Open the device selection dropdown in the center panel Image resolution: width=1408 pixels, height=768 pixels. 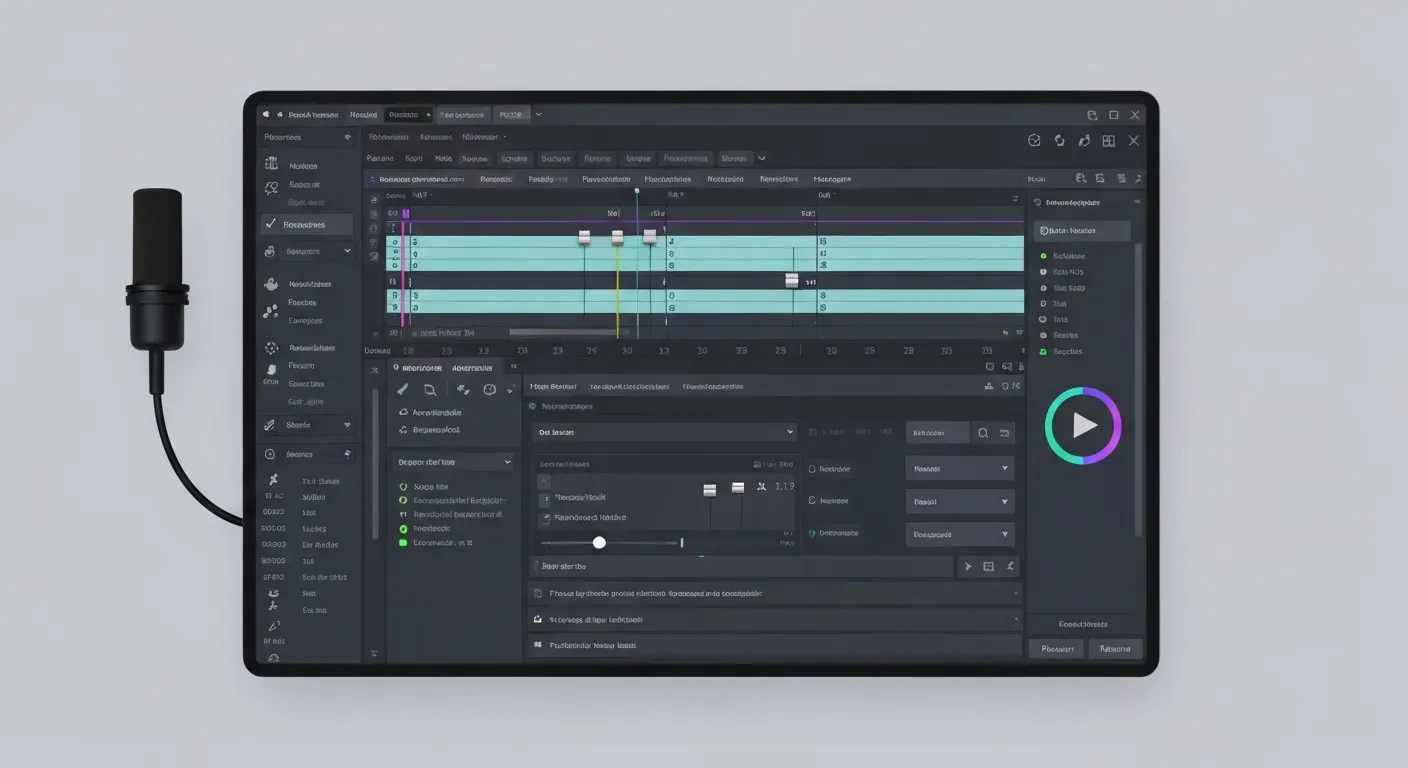tap(665, 432)
